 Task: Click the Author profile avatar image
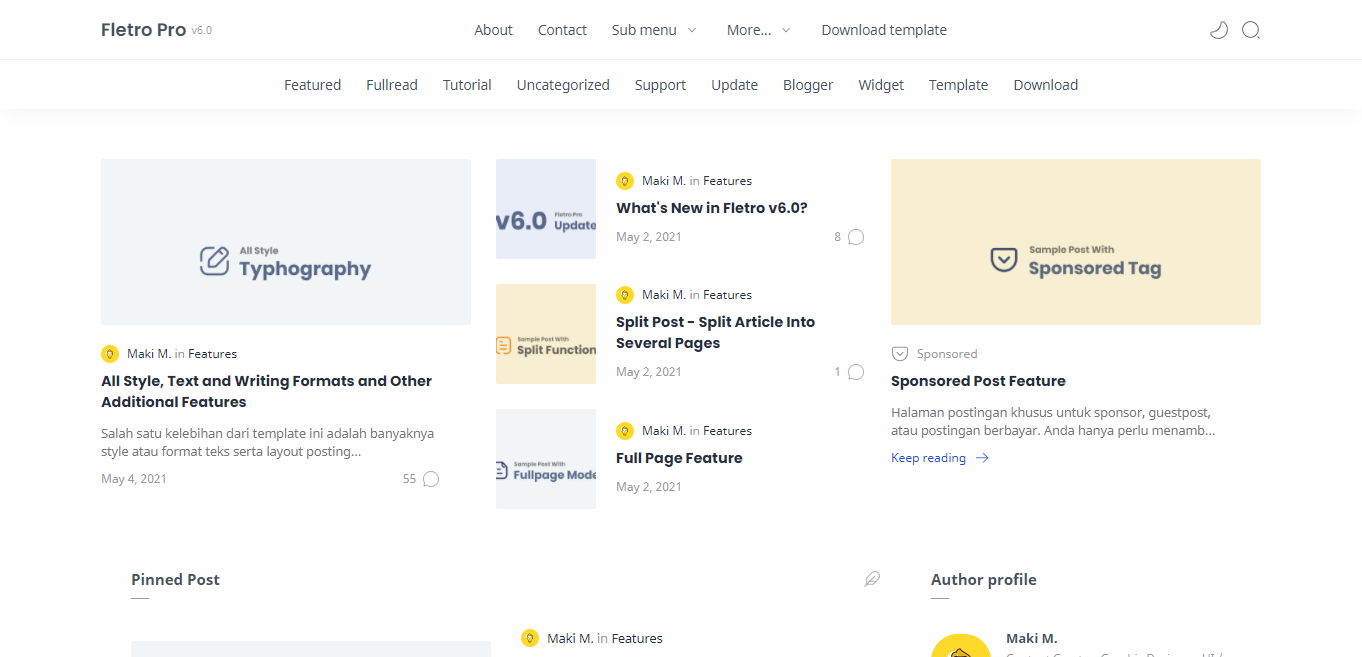coord(961,646)
